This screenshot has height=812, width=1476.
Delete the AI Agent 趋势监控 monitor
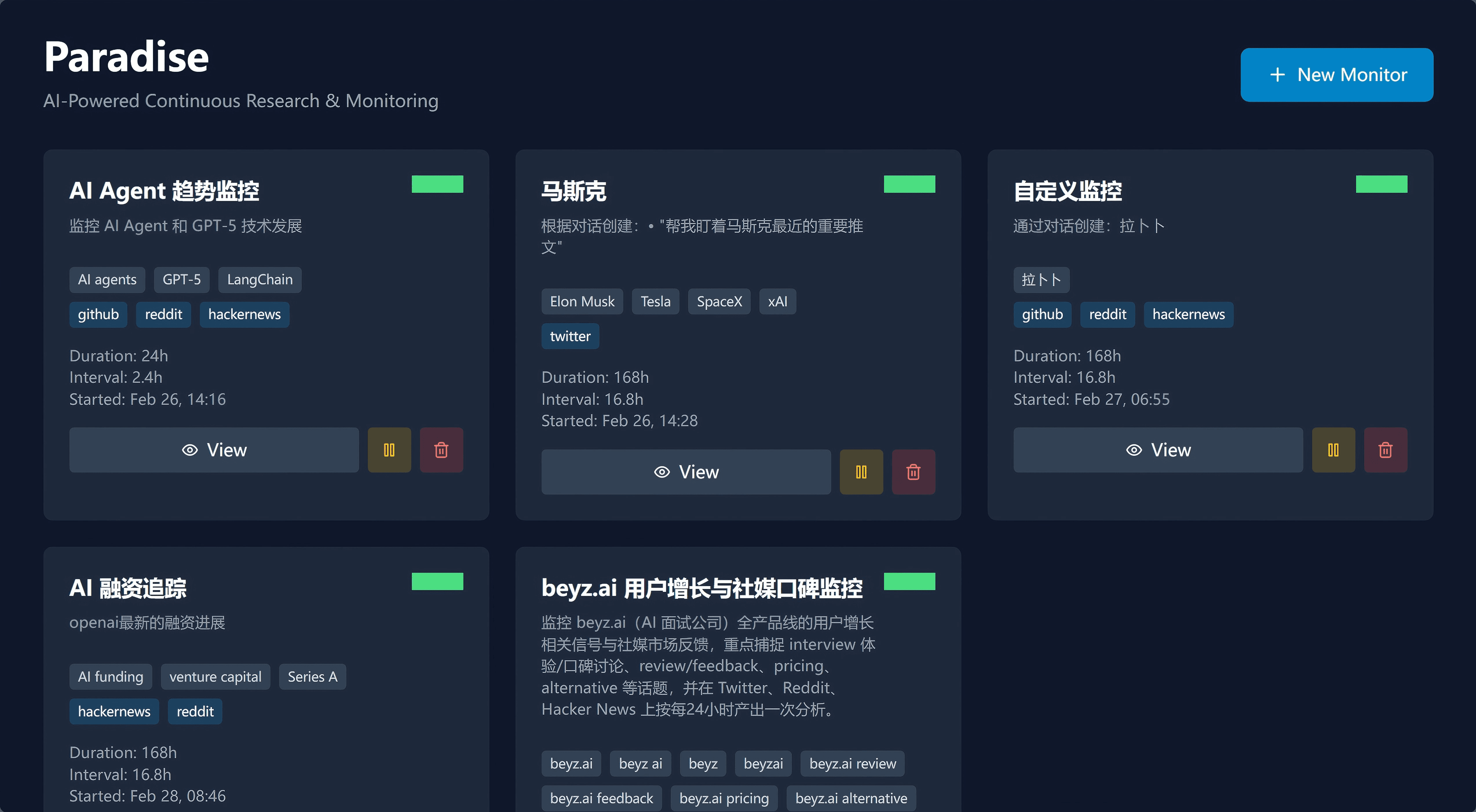(x=441, y=450)
